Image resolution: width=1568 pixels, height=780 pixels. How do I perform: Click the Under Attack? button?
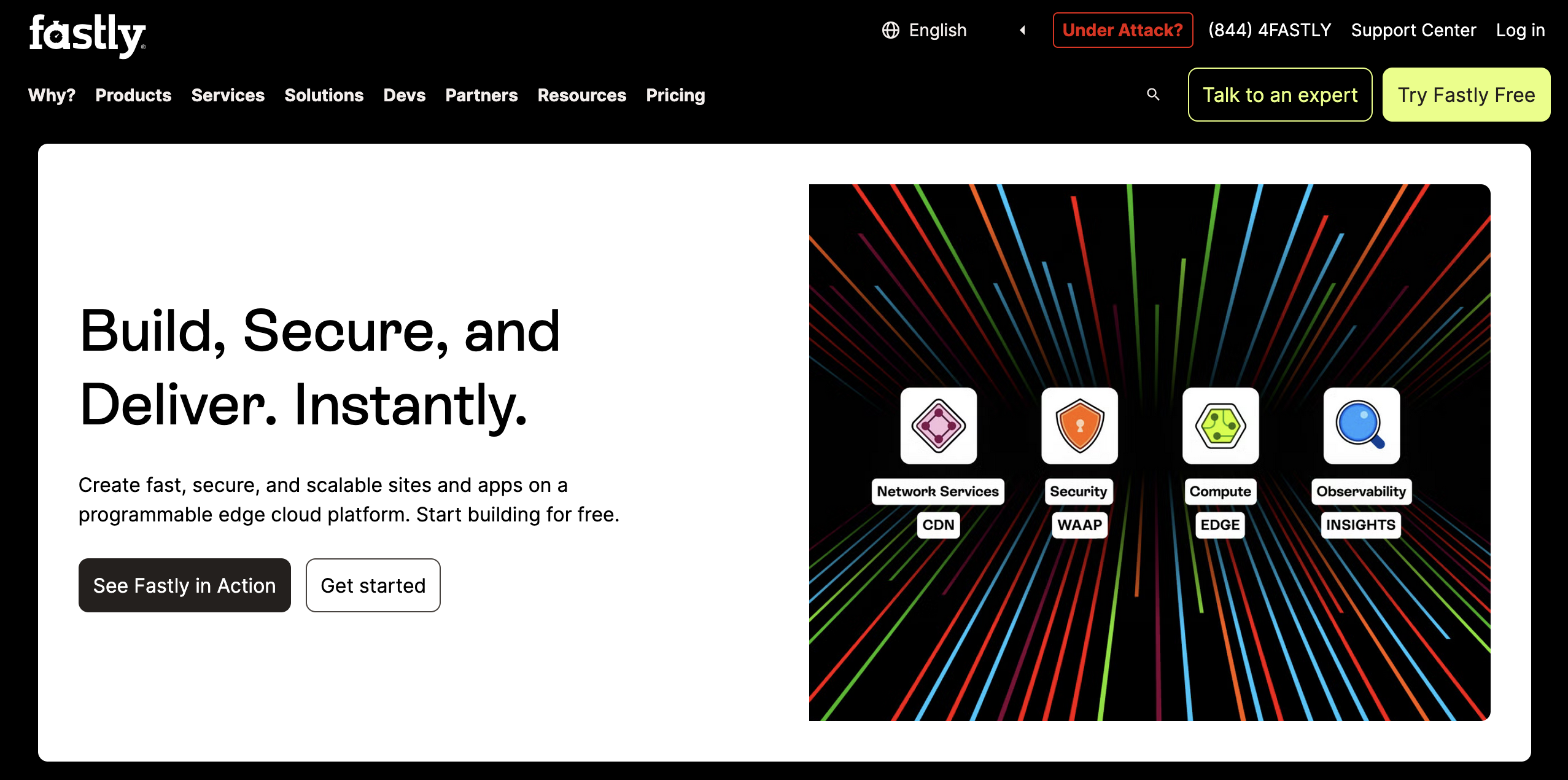tap(1123, 30)
